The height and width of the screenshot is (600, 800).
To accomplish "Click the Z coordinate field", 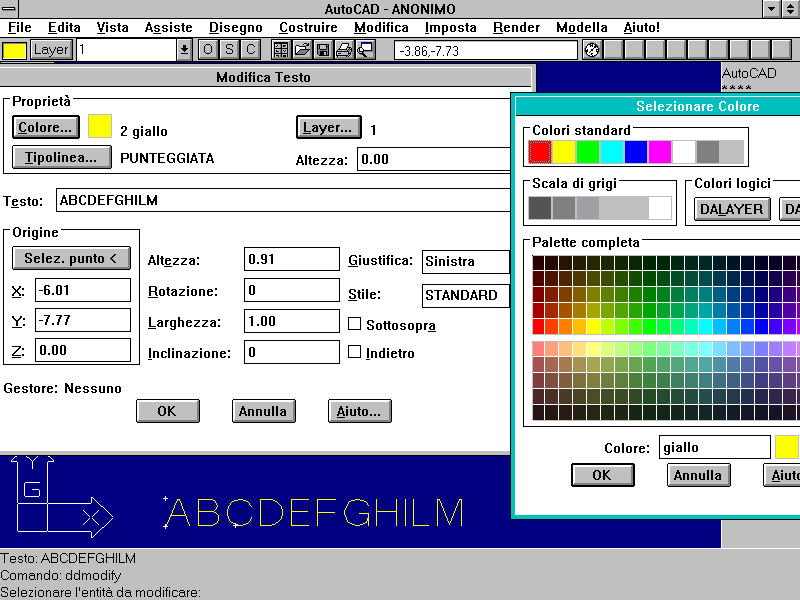I will point(83,351).
